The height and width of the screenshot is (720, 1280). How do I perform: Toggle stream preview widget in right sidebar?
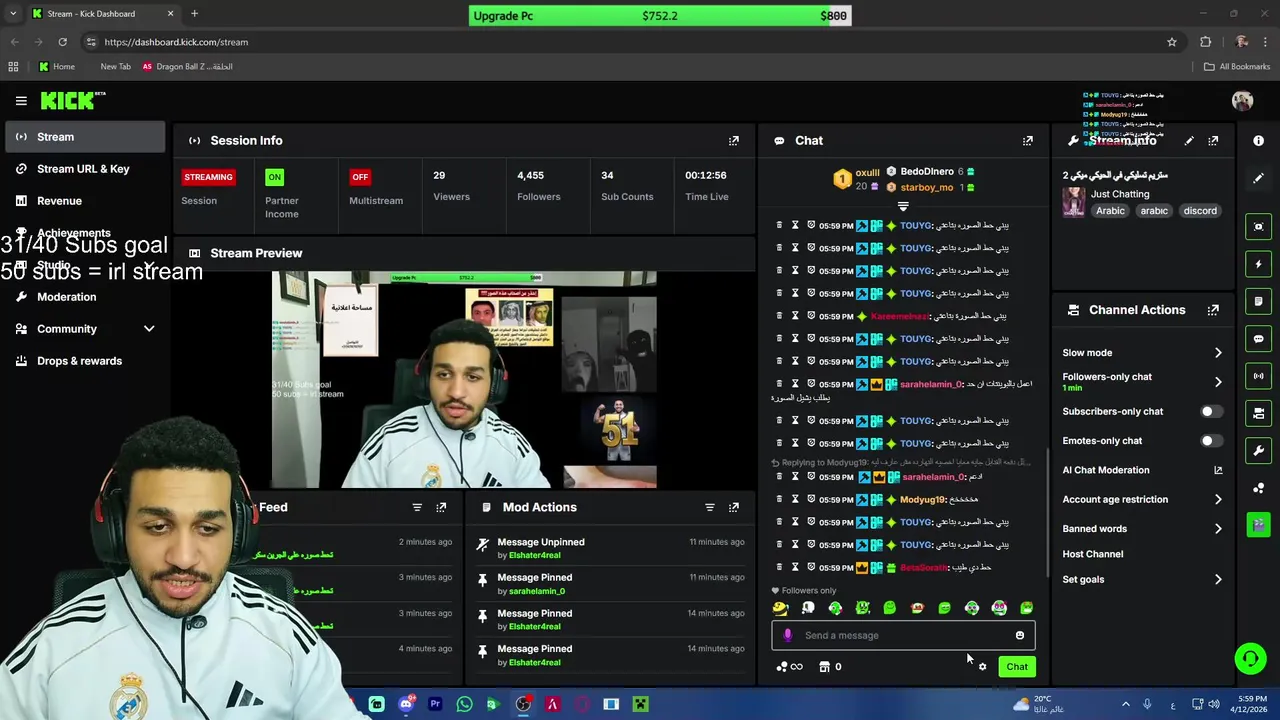[x=1259, y=227]
